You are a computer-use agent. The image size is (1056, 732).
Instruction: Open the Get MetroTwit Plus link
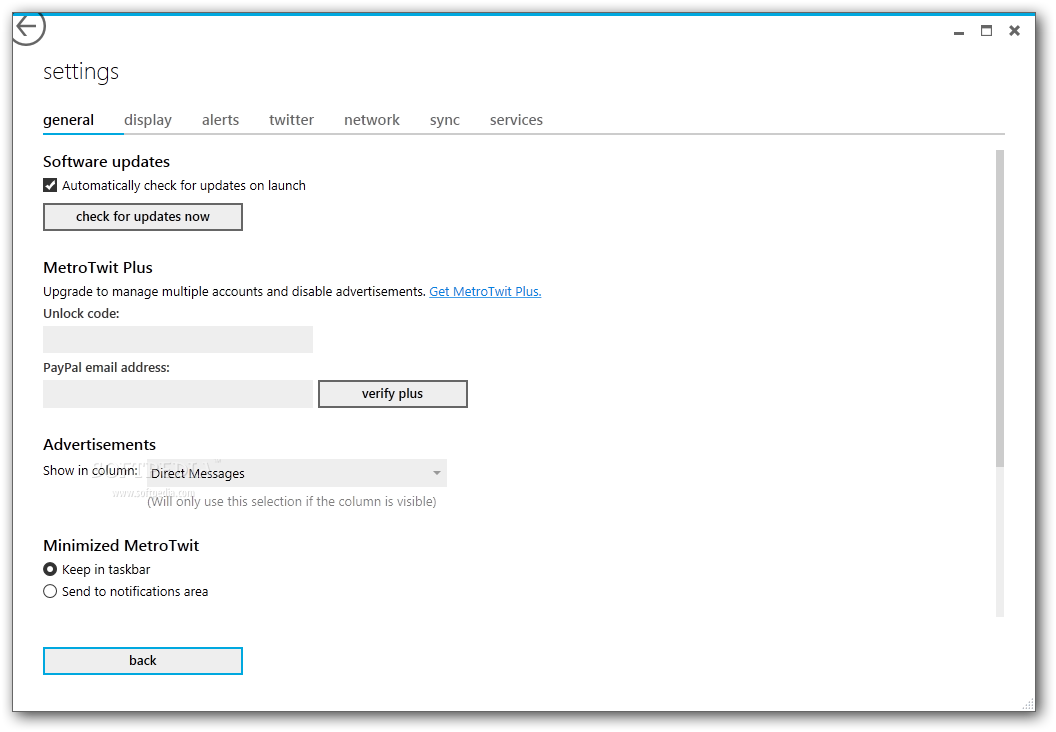pos(485,292)
